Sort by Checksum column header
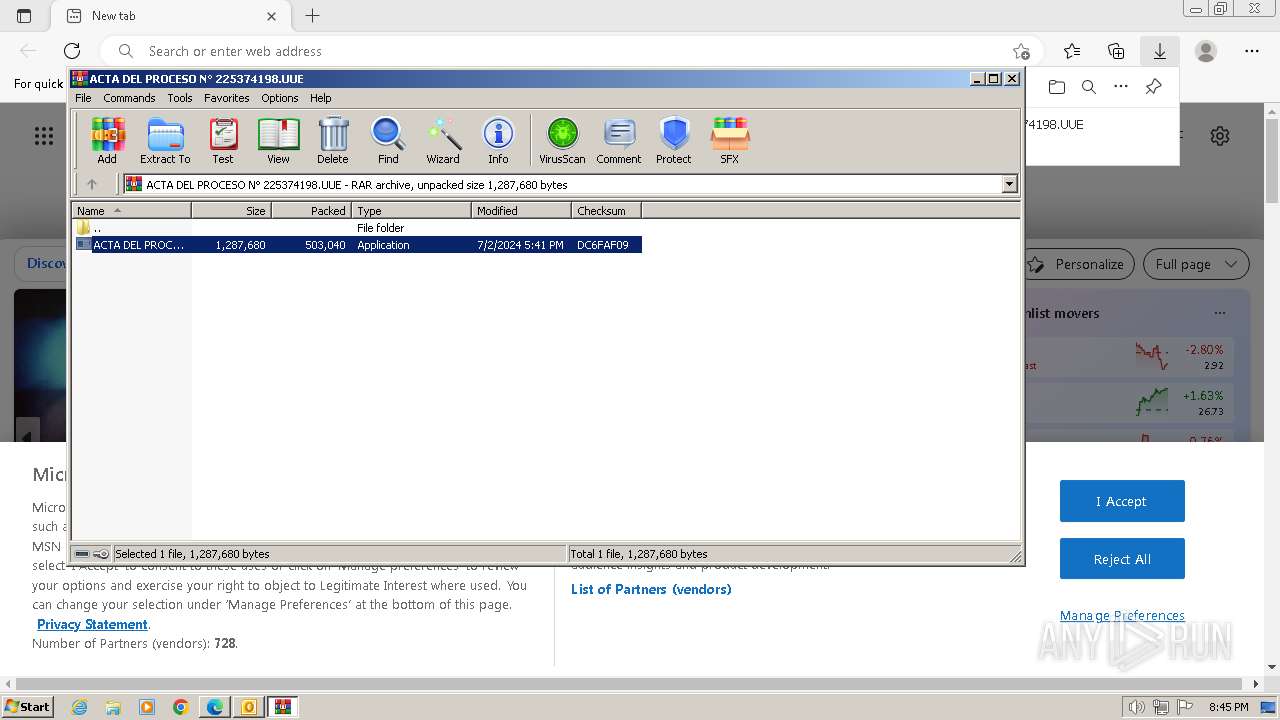This screenshot has height=720, width=1280. tap(606, 210)
